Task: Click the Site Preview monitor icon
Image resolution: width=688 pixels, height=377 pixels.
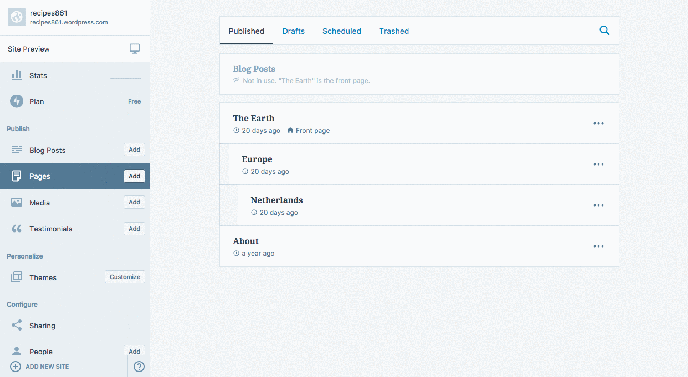Action: [135, 49]
